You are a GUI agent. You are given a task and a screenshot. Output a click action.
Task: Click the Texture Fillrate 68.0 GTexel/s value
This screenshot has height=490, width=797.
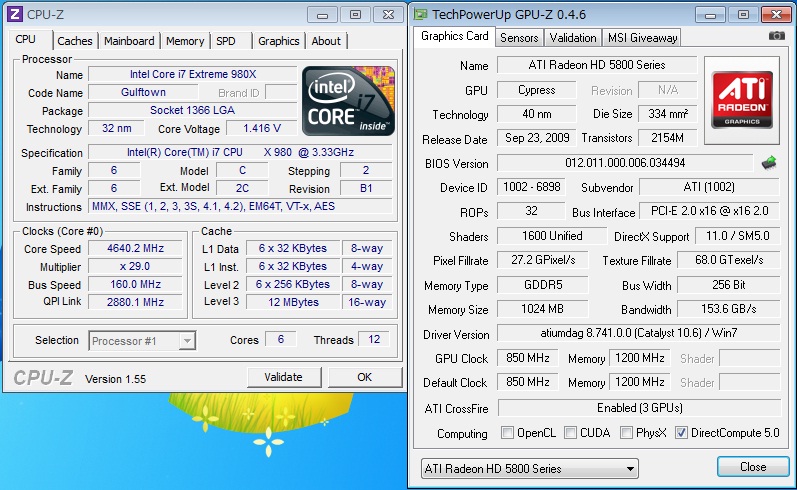(x=729, y=260)
